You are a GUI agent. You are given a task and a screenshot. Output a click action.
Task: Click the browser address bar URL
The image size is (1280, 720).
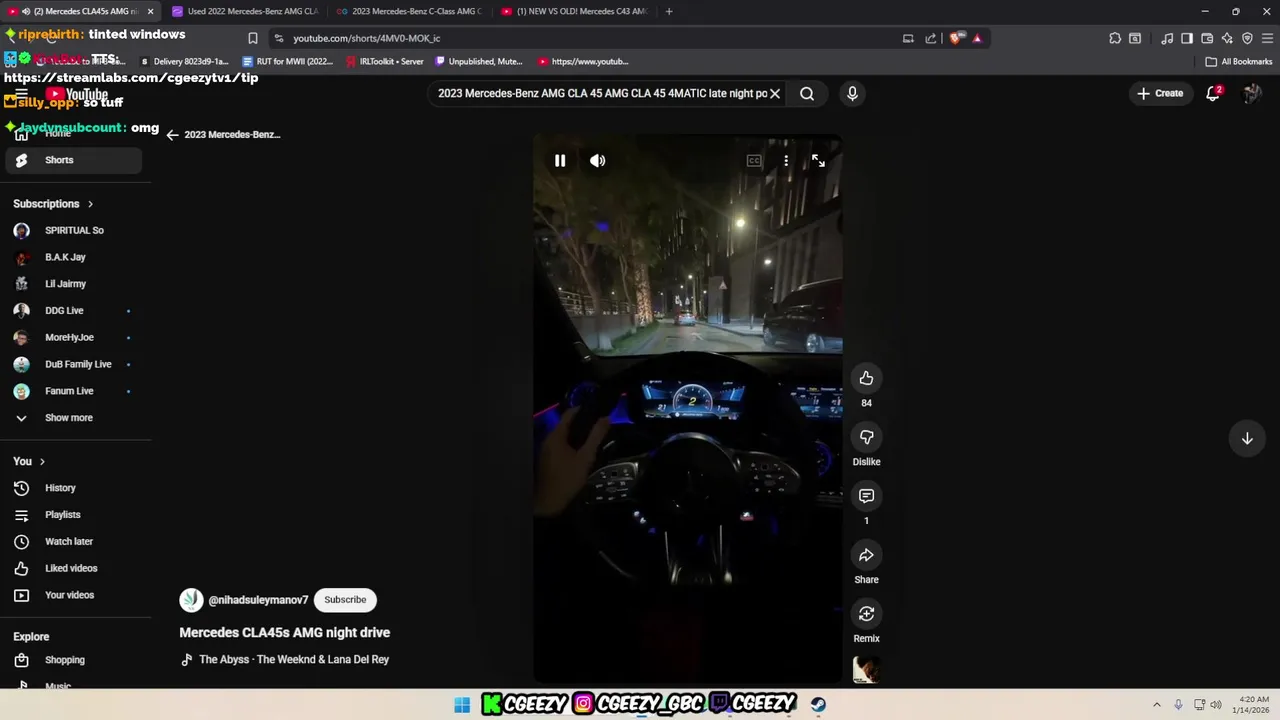(x=366, y=38)
